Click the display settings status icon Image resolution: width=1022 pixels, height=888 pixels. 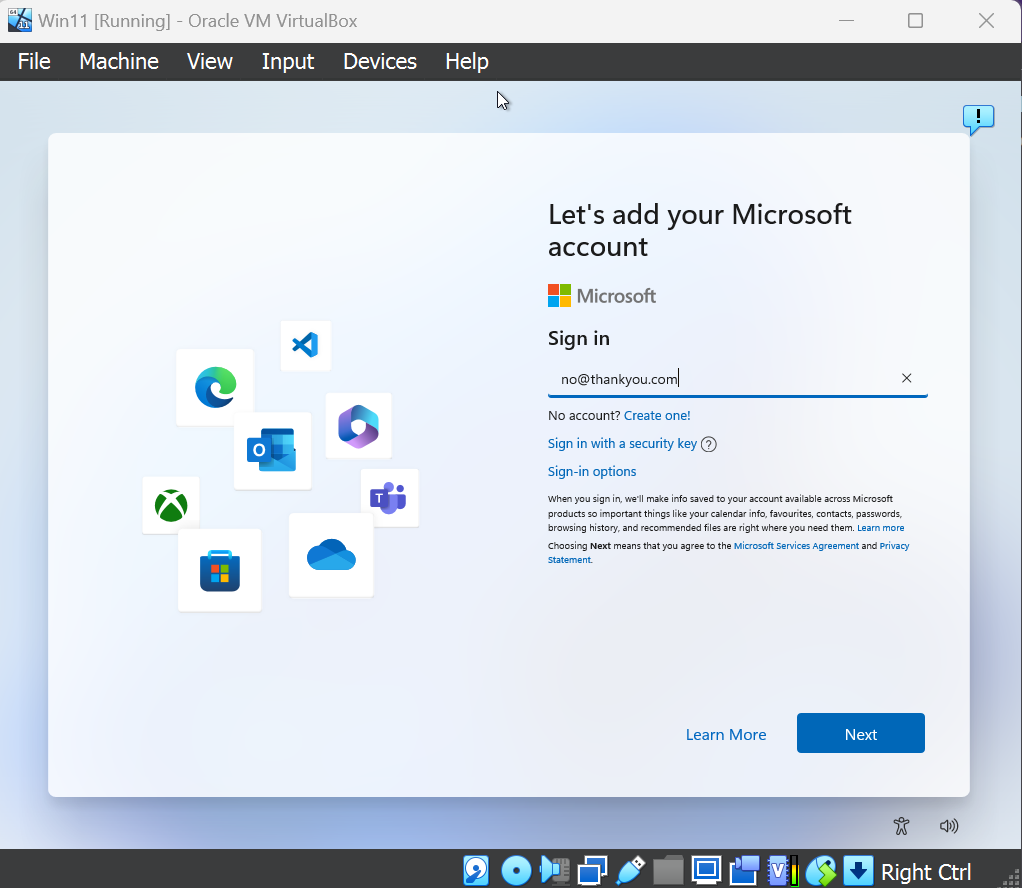pos(707,871)
